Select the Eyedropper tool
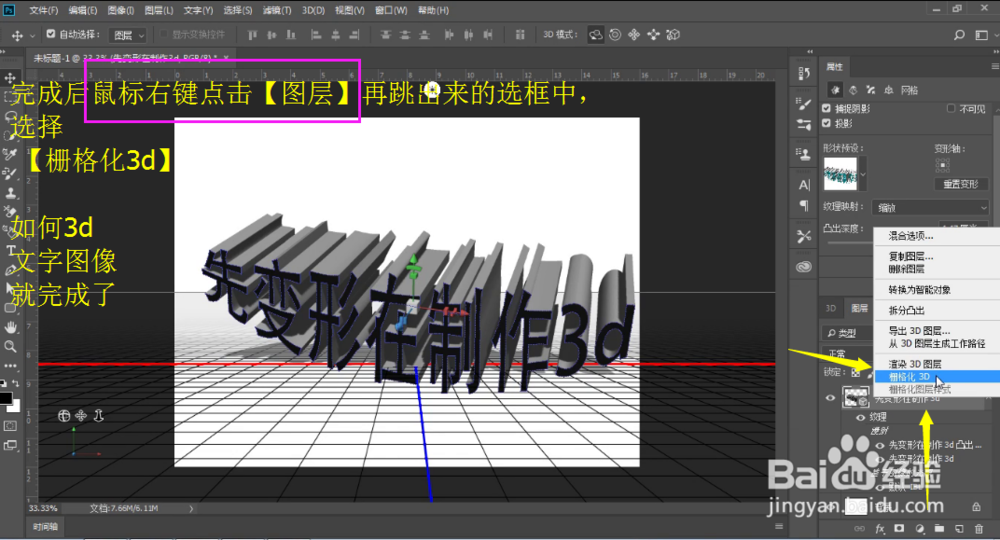This screenshot has height=540, width=1000. 10,154
